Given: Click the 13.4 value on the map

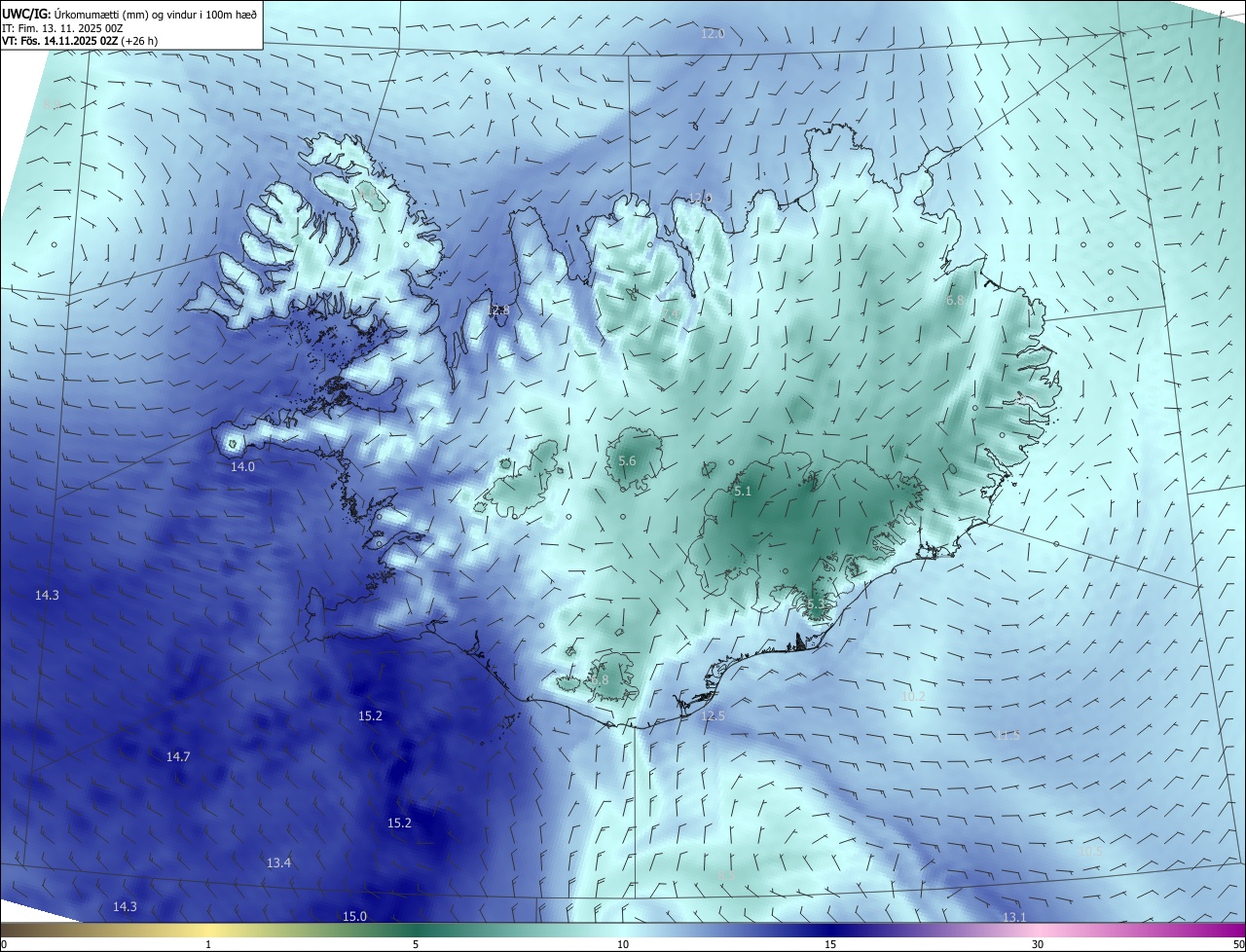Looking at the screenshot, I should [278, 862].
